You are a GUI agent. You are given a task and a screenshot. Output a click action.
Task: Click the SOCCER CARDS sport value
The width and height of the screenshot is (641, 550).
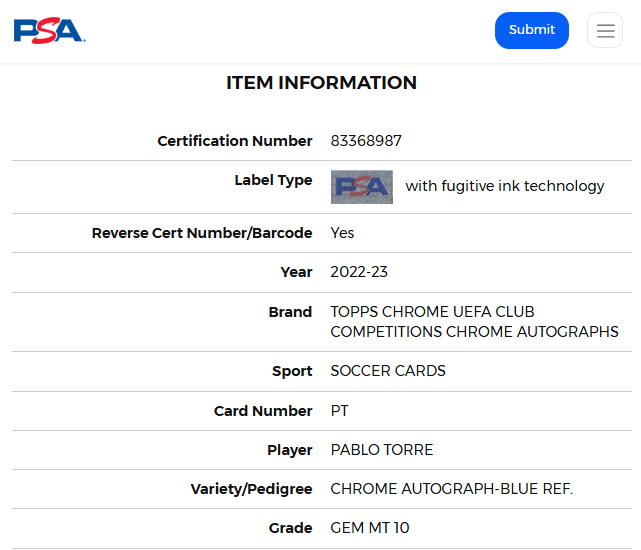click(388, 371)
